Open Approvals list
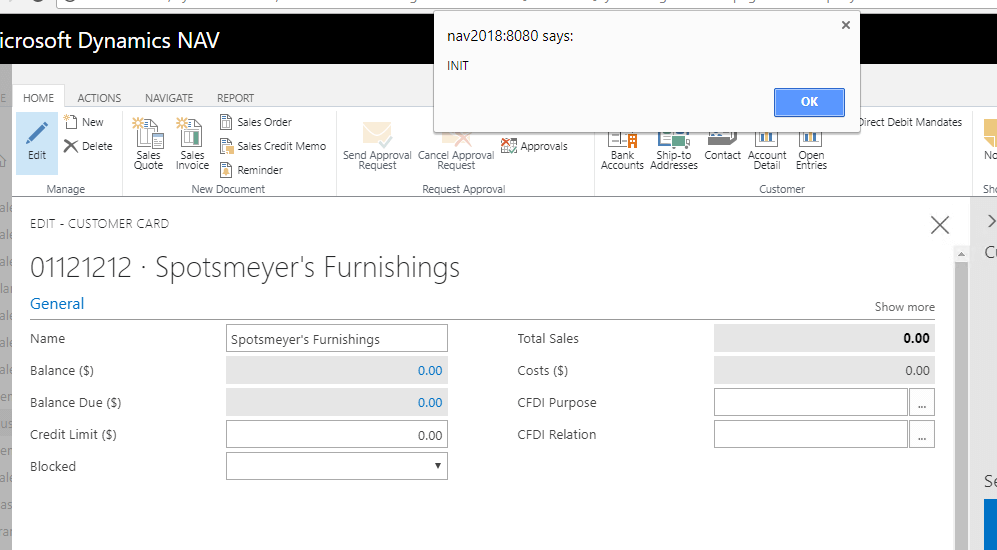 [x=534, y=146]
